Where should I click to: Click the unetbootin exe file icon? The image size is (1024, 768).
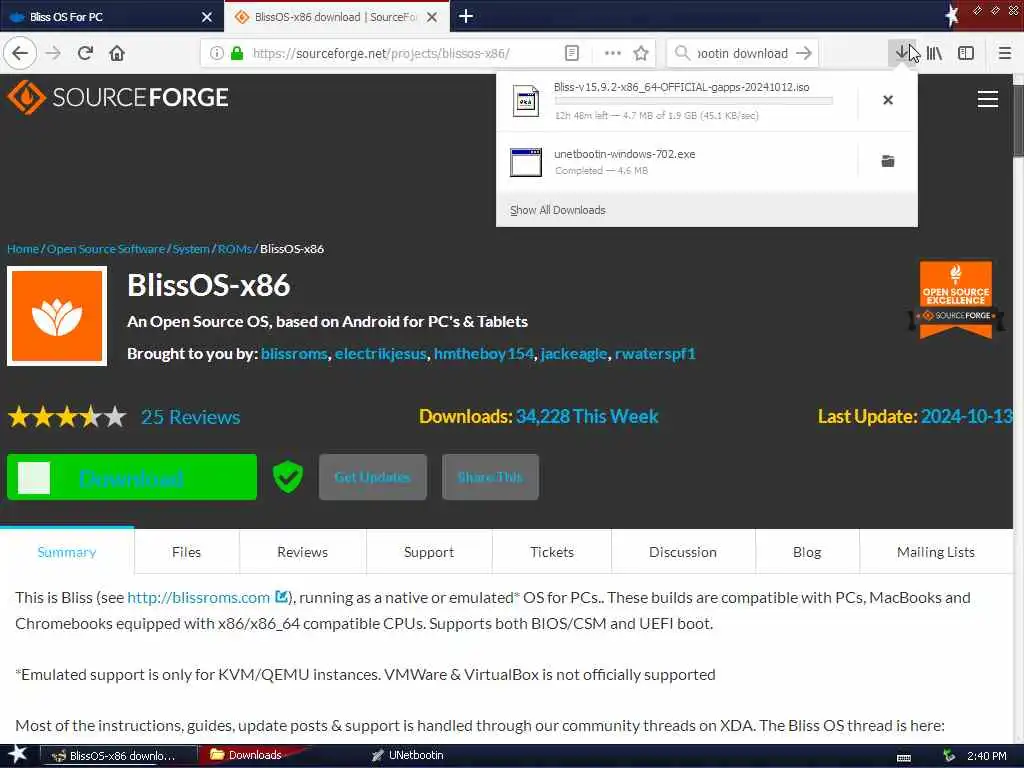526,162
